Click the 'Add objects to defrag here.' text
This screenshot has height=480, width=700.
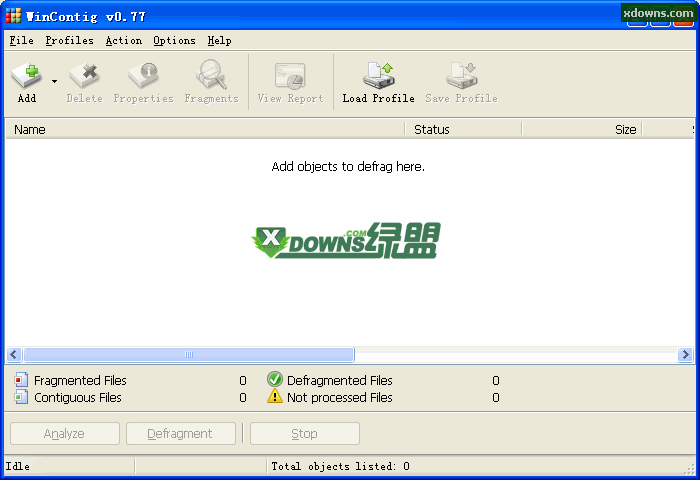point(348,167)
